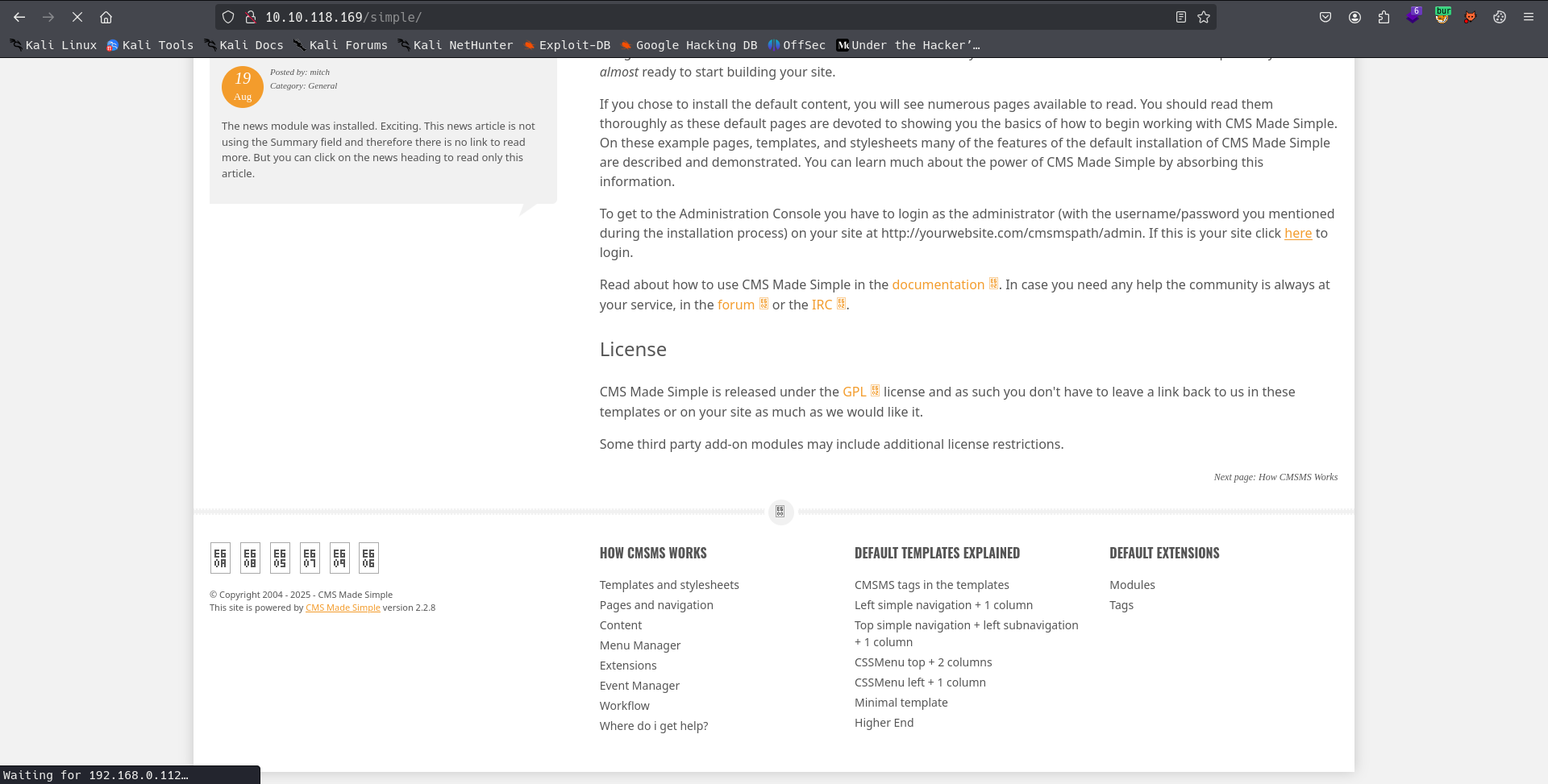Image resolution: width=1548 pixels, height=784 pixels.
Task: Open the tracking protection shield icon
Action: coord(228,17)
